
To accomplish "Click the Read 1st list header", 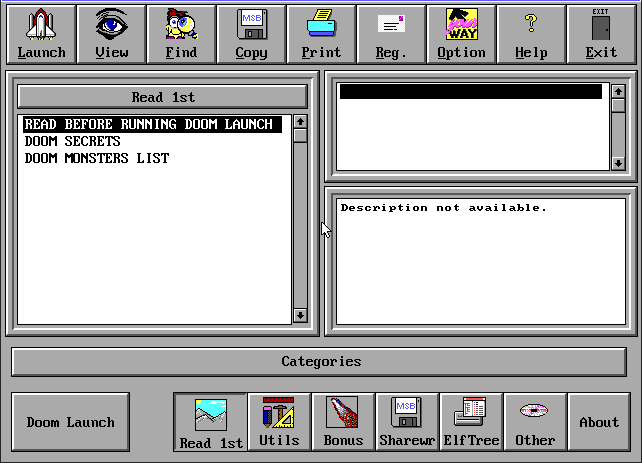I will click(163, 97).
